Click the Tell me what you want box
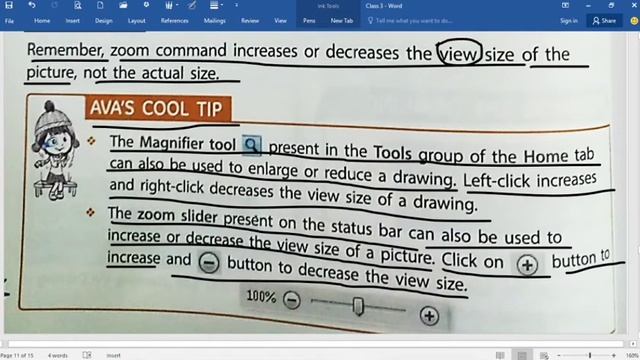 click(x=410, y=21)
